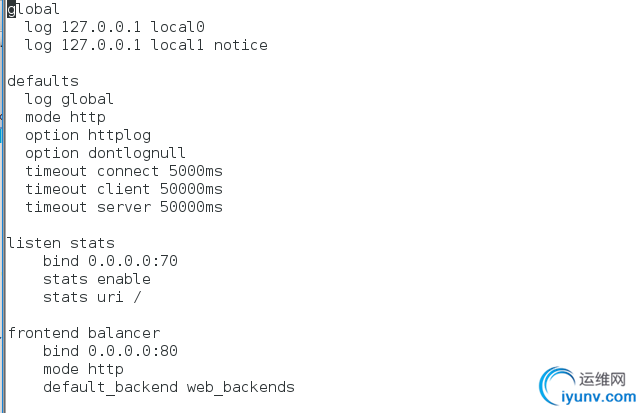Image resolution: width=642 pixels, height=413 pixels.
Task: Click the '5000ms' connect timeout value
Action: [x=196, y=171]
